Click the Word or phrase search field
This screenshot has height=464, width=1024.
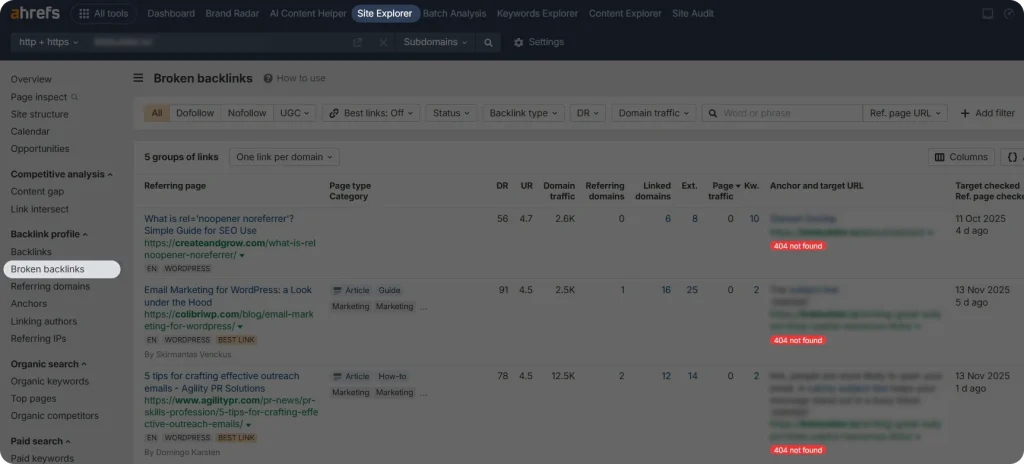[x=782, y=113]
